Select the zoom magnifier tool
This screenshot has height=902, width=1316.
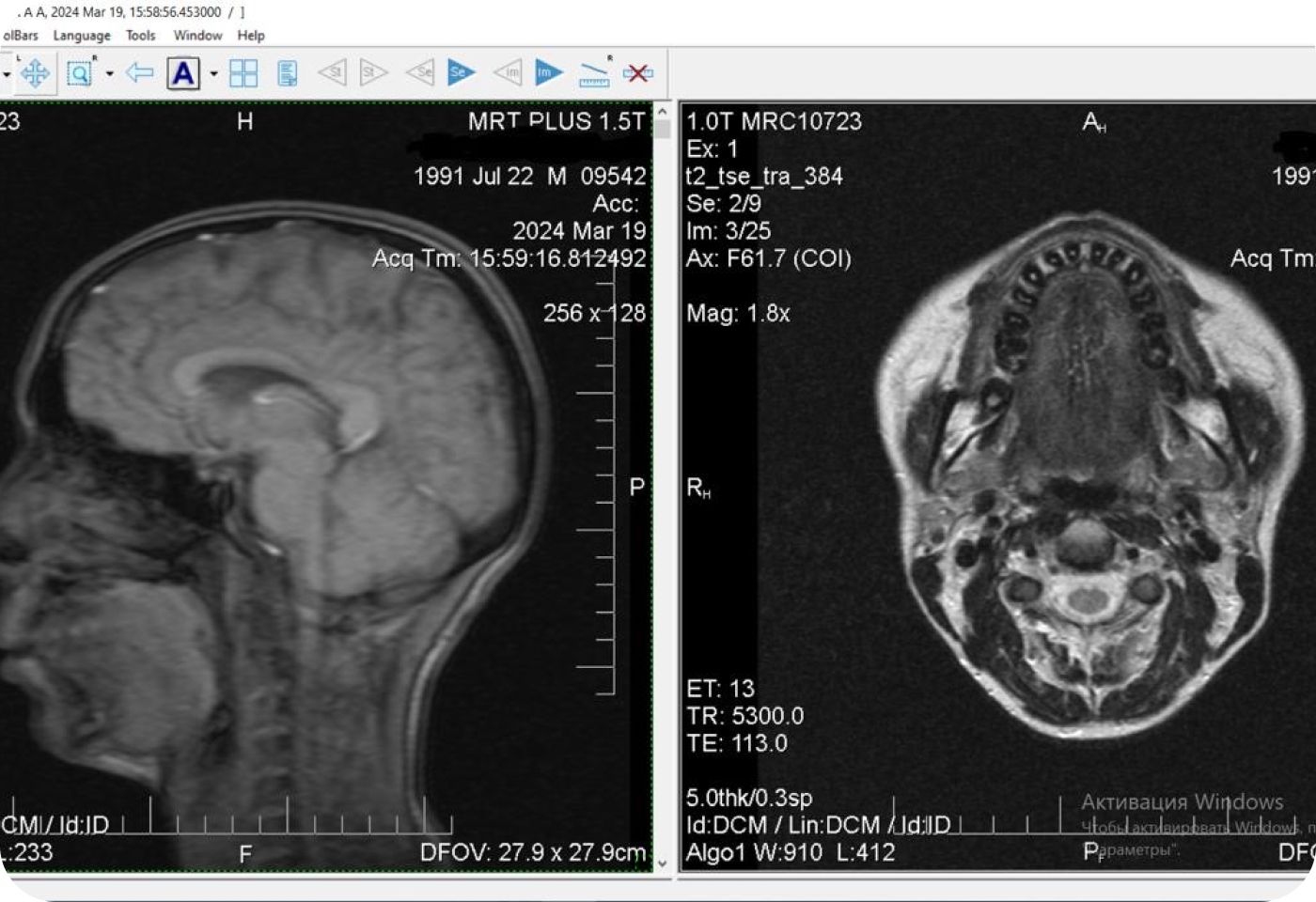click(x=81, y=73)
